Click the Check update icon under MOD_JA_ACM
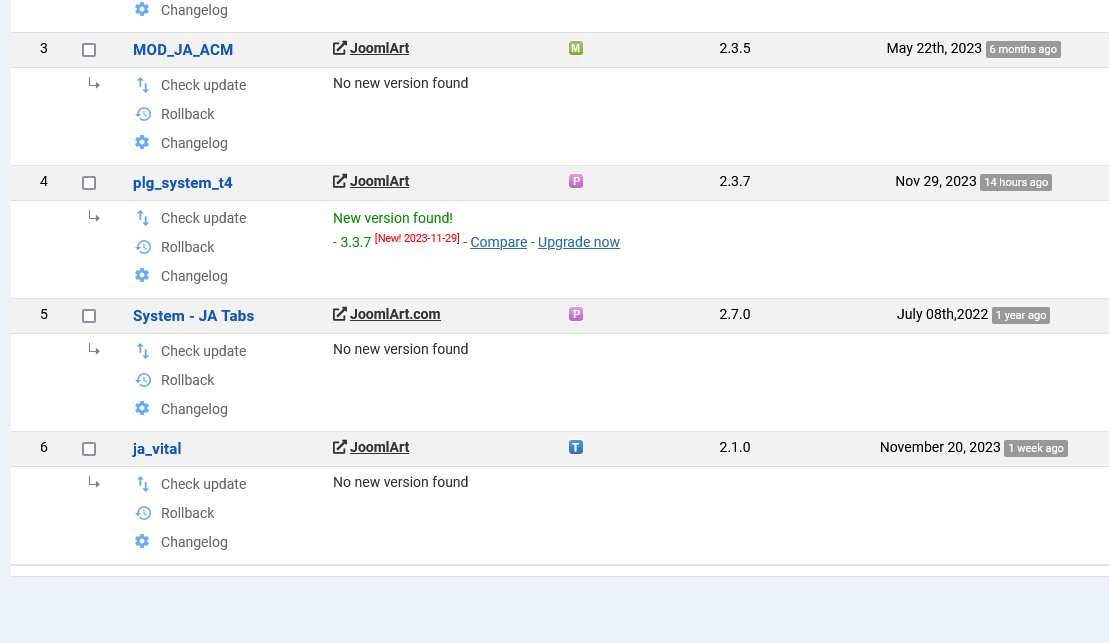The height and width of the screenshot is (643, 1109). [143, 85]
